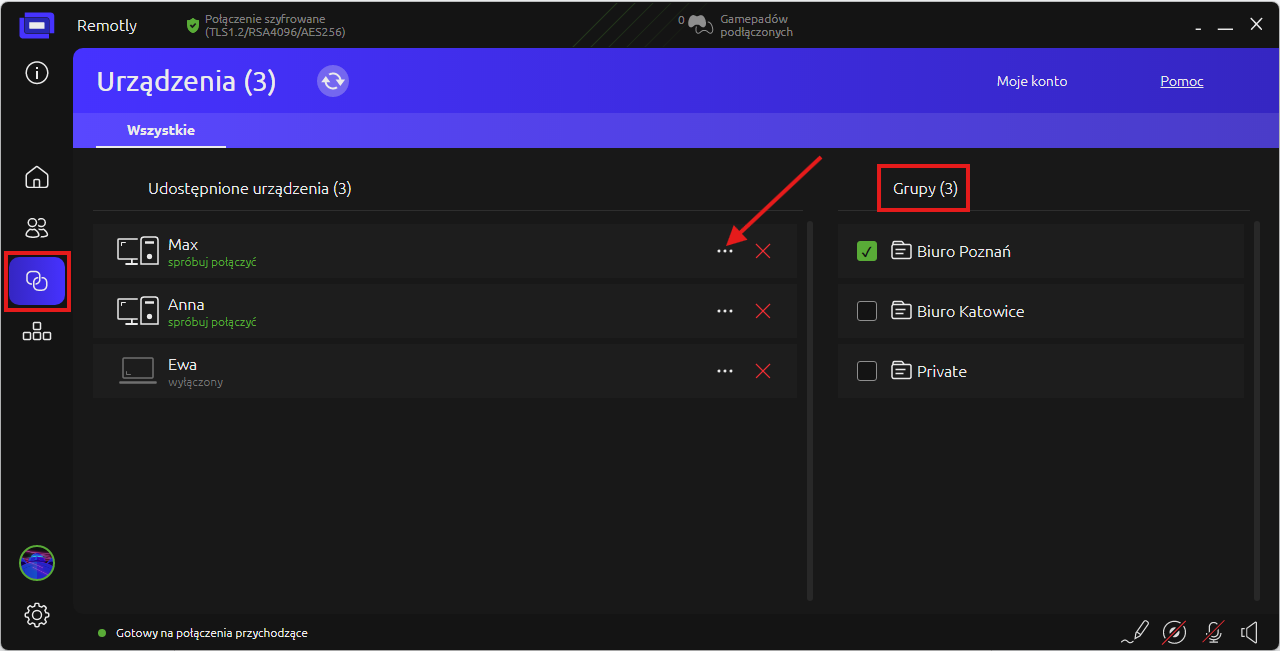Check the Biuro Katowice group checkbox
Image resolution: width=1280 pixels, height=651 pixels.
pos(867,311)
